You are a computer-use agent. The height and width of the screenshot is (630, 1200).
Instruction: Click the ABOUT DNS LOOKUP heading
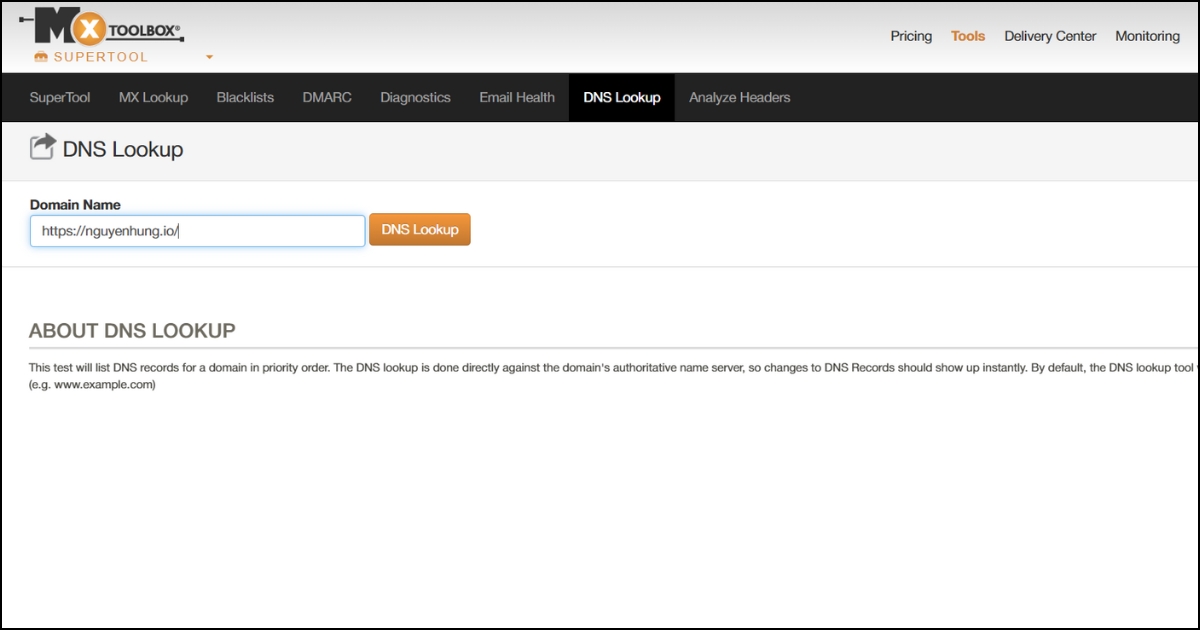point(132,331)
